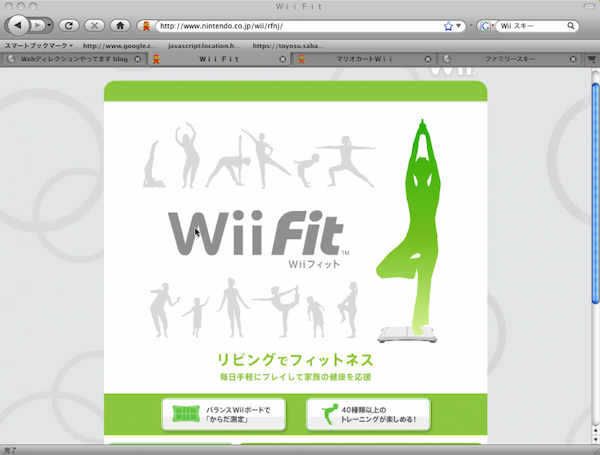Open the address bar history dropdown
600x455 pixels.
click(x=459, y=26)
